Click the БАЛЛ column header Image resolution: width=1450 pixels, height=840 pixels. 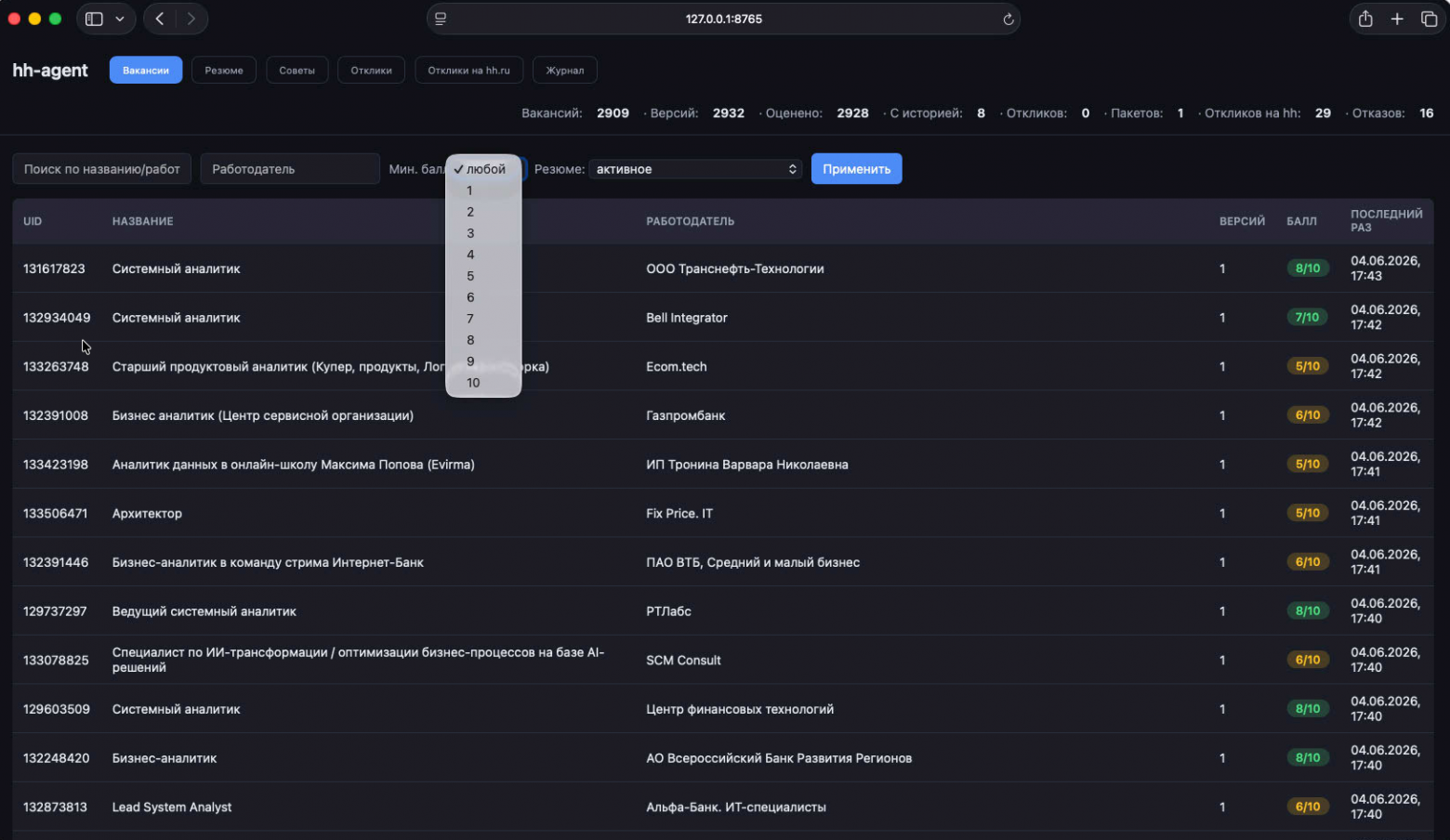point(1301,221)
